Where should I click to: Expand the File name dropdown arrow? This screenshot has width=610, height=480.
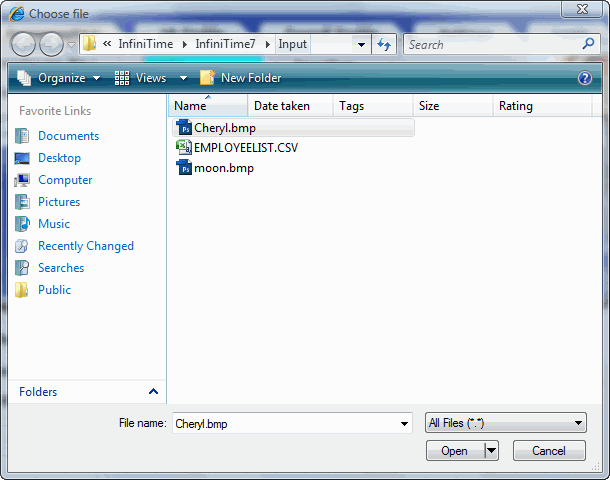404,424
